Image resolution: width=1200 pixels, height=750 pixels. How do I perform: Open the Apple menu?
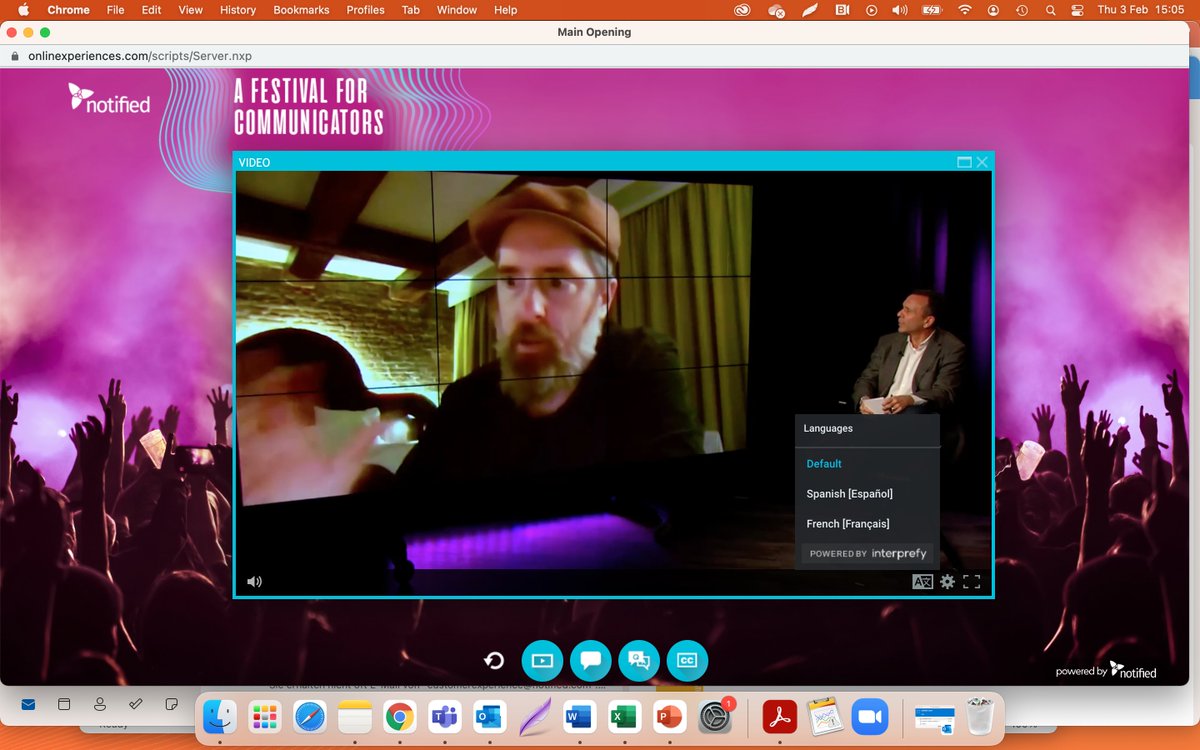pos(23,10)
